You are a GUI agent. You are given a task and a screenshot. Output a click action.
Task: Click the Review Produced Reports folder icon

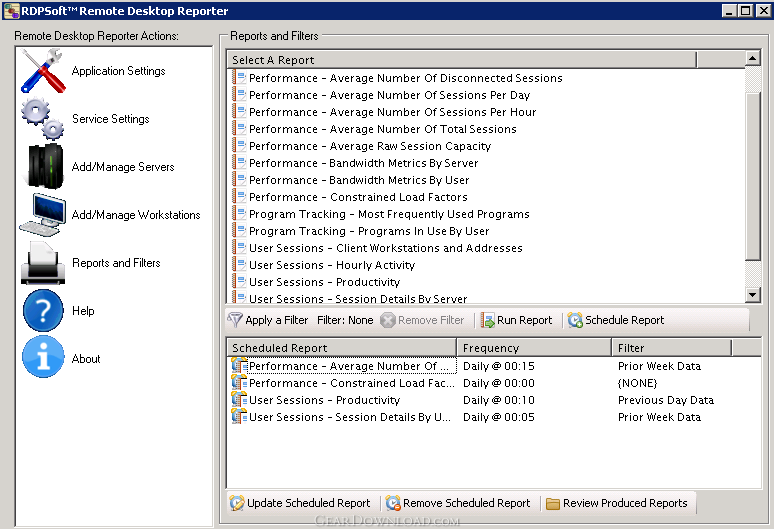click(553, 503)
